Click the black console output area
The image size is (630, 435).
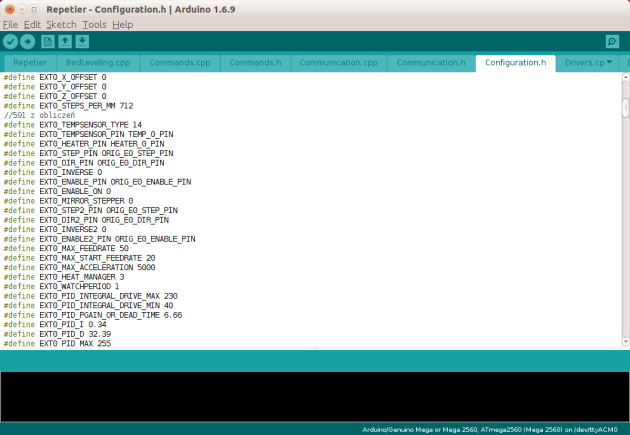point(315,396)
